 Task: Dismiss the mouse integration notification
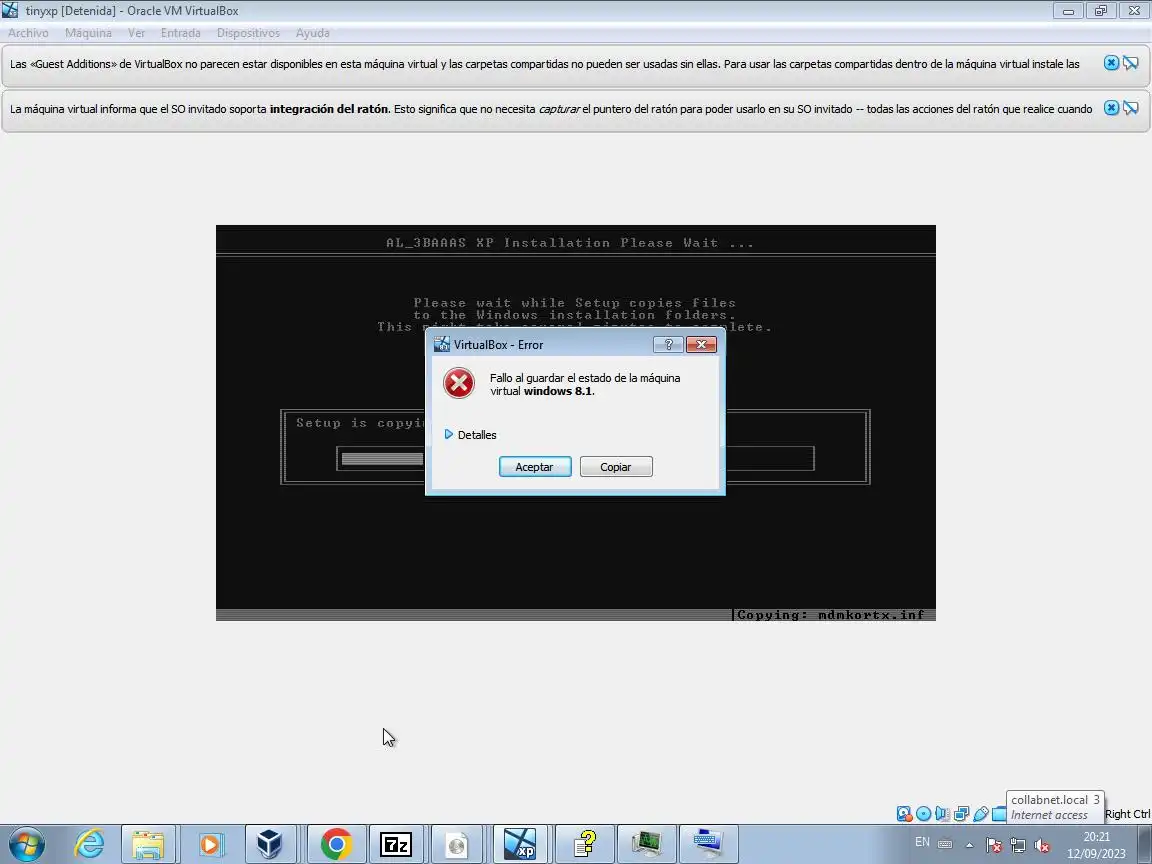(x=1112, y=108)
